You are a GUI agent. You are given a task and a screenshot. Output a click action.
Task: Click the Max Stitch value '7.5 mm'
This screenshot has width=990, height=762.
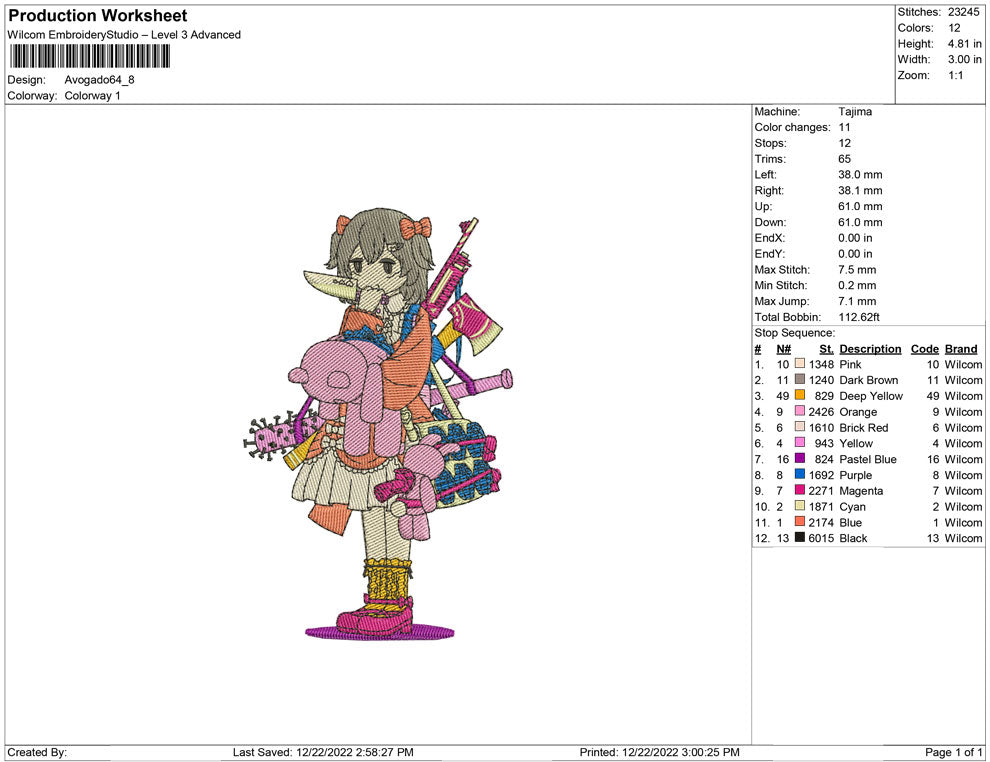[857, 270]
